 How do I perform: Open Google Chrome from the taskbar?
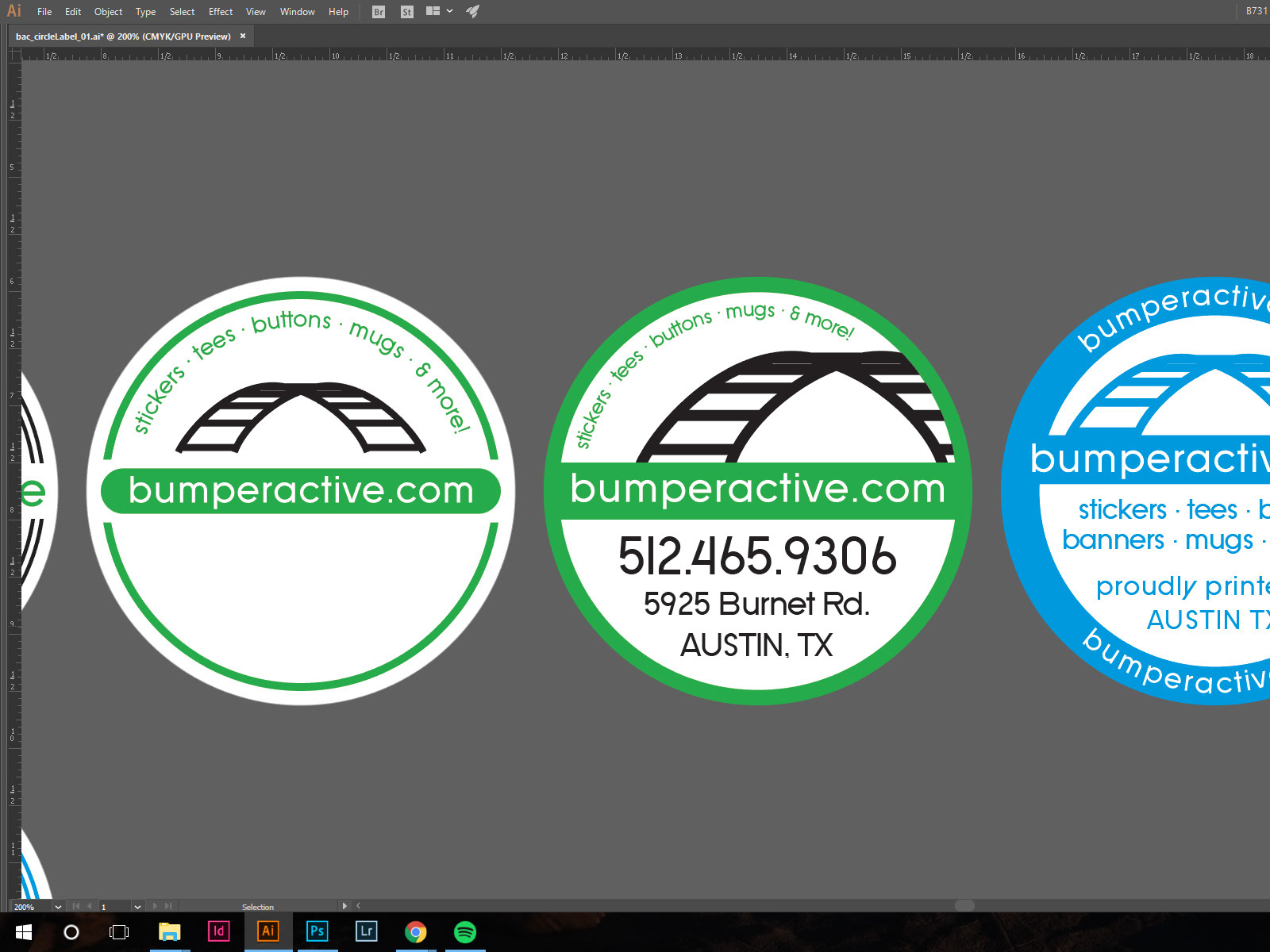(x=415, y=932)
